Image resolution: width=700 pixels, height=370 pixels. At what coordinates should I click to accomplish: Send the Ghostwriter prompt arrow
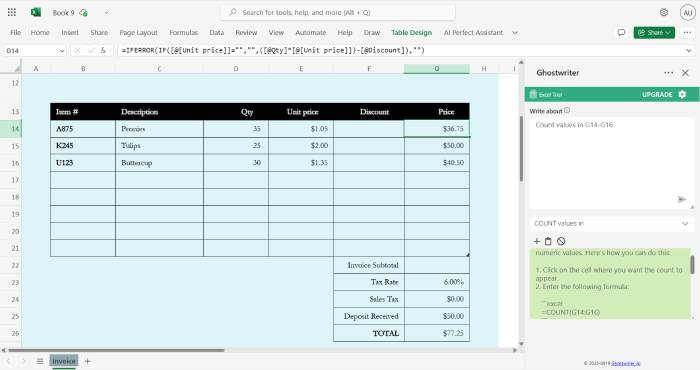click(x=682, y=199)
